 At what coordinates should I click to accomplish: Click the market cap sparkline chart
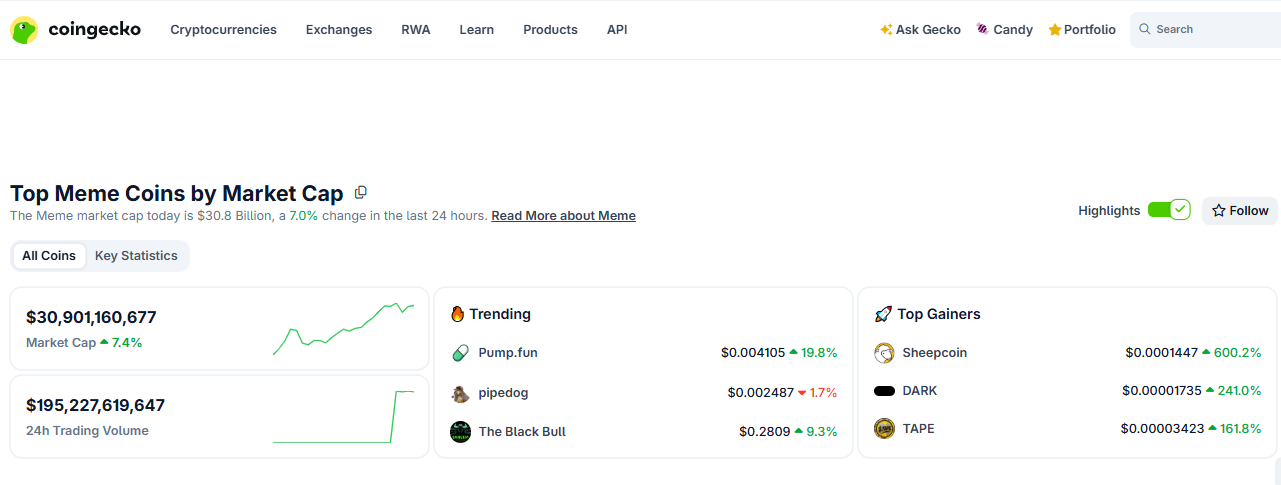343,329
